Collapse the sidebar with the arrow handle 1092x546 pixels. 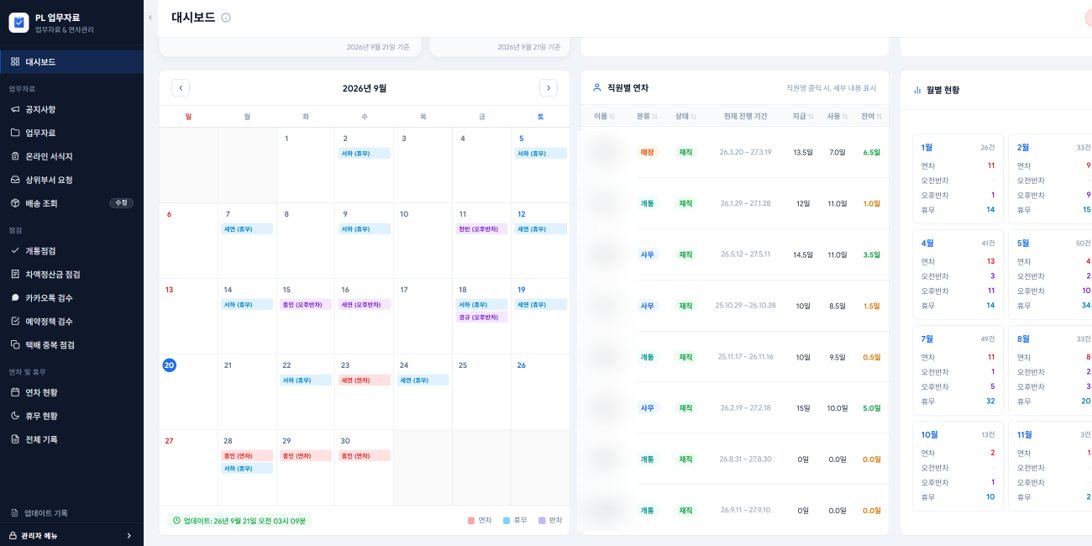click(150, 18)
